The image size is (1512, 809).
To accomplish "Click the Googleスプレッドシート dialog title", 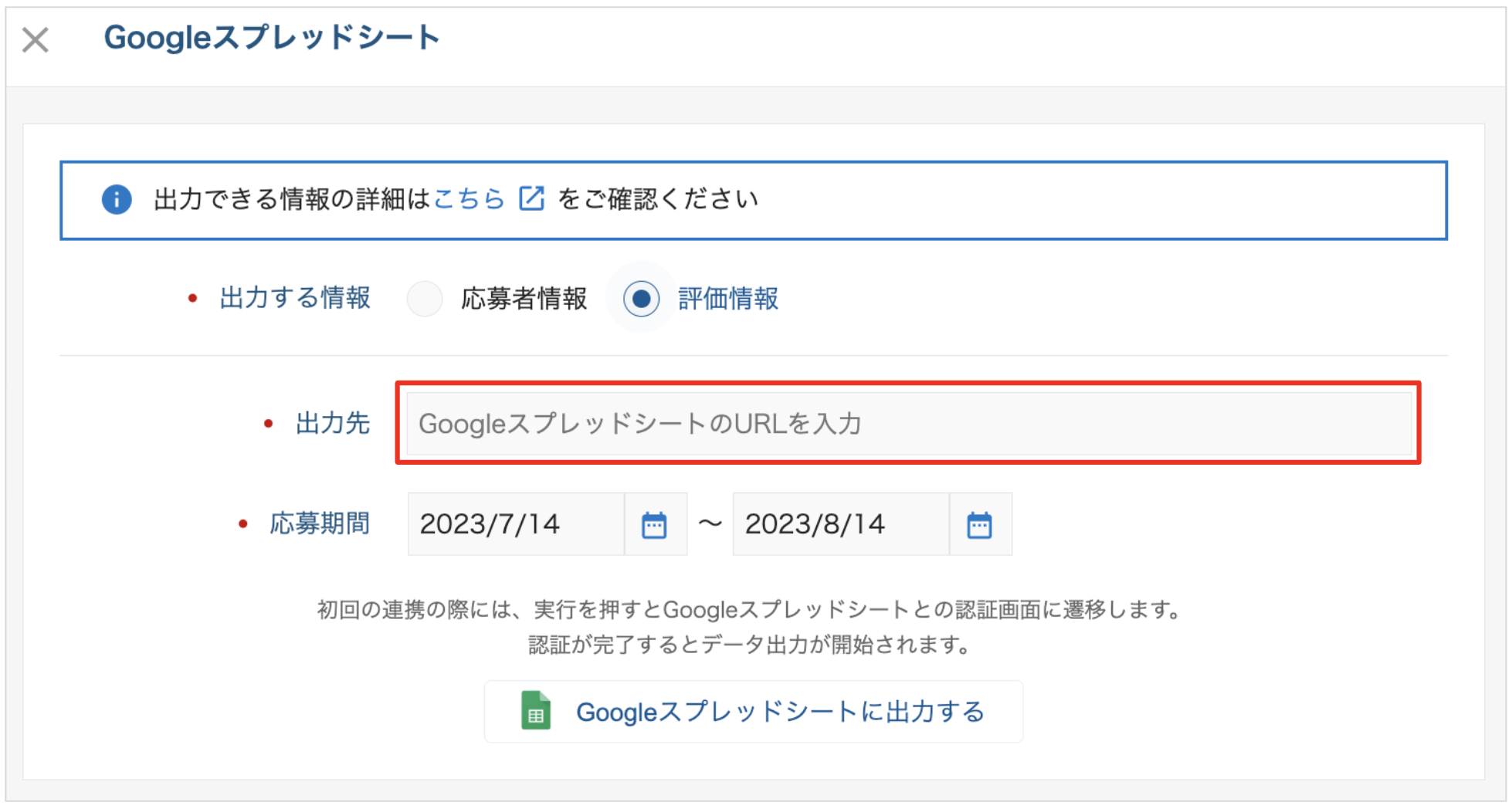I will coord(272,38).
